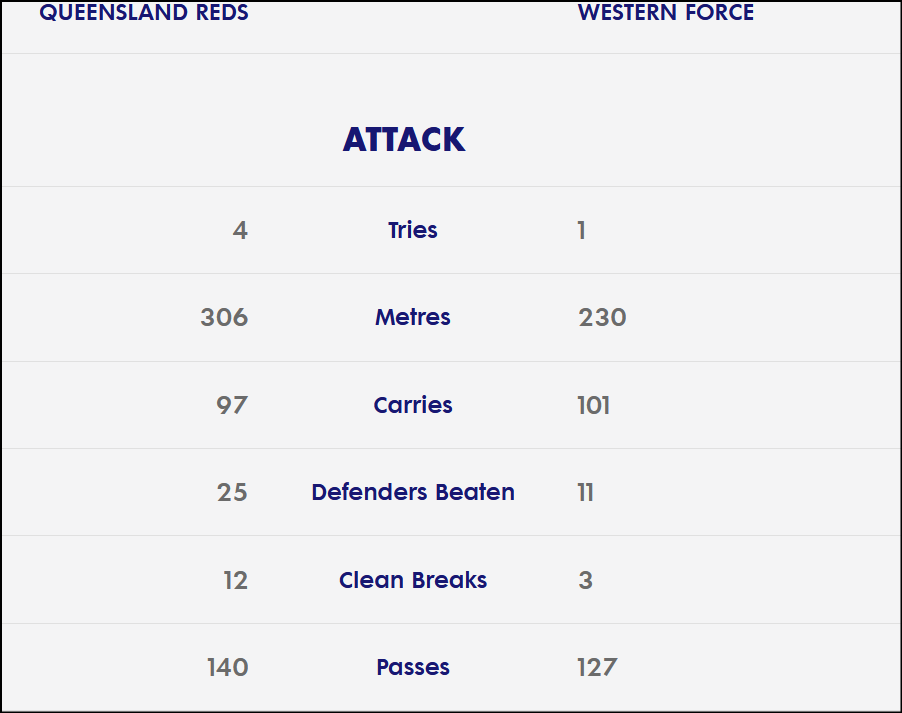
Task: Select Reds metres value 306
Action: click(x=224, y=317)
